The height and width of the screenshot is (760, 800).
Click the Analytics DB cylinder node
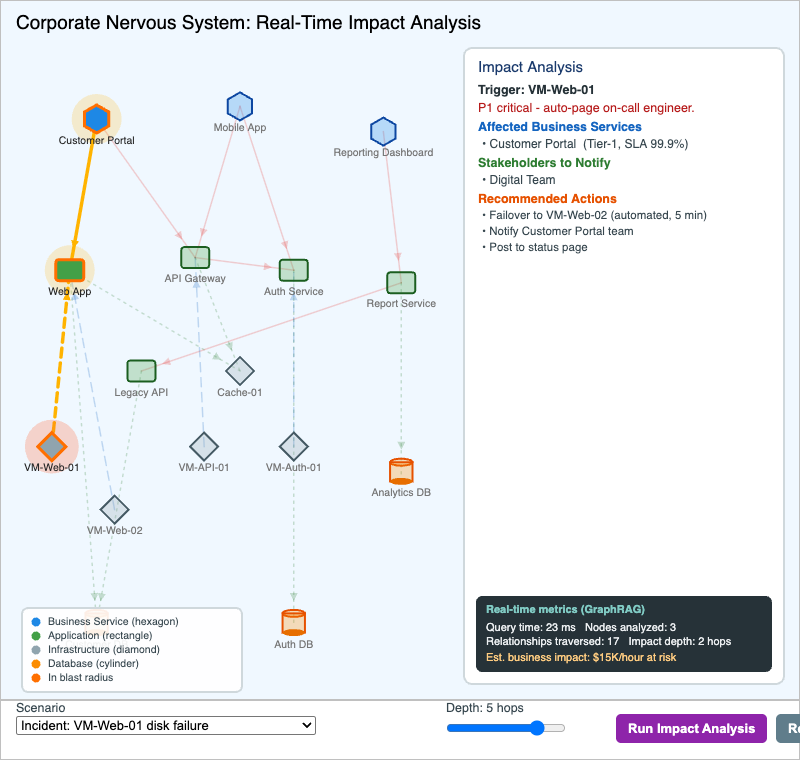pos(401,471)
